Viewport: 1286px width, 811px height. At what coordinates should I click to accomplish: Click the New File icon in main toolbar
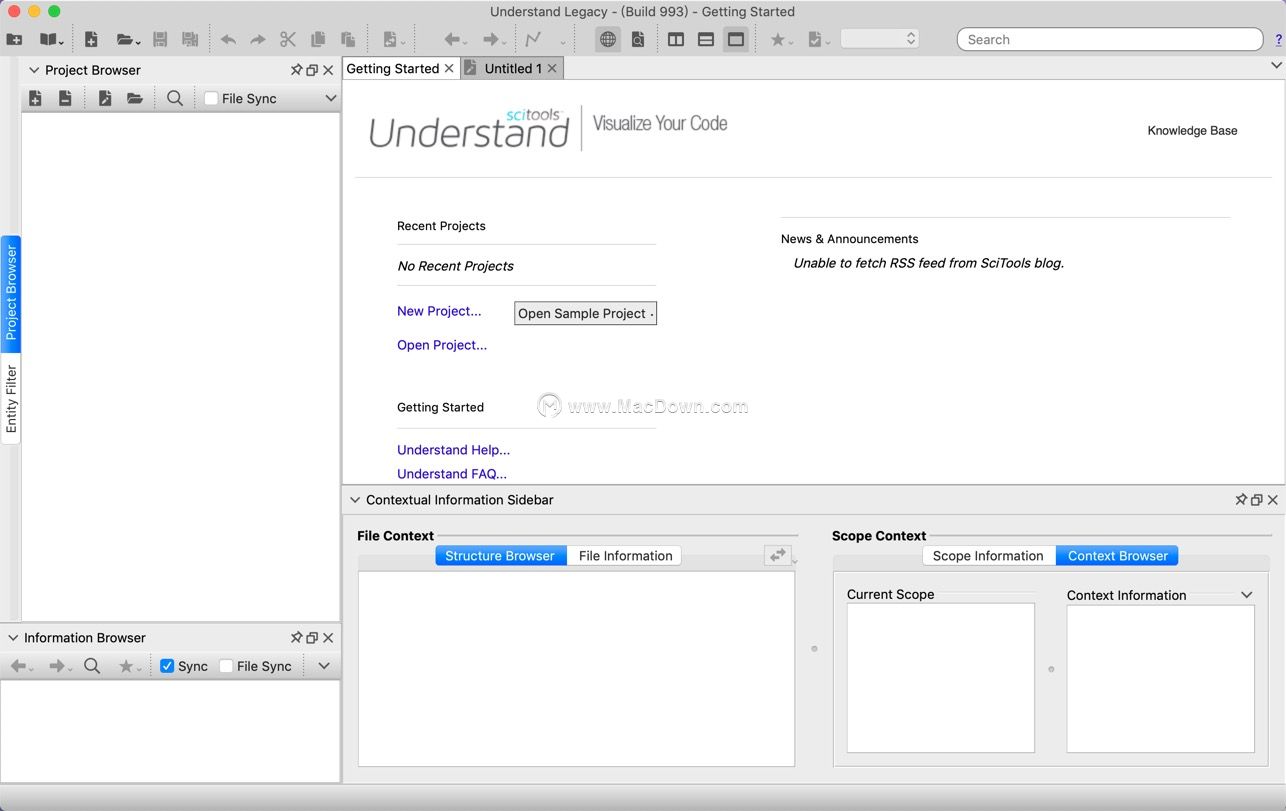click(91, 40)
